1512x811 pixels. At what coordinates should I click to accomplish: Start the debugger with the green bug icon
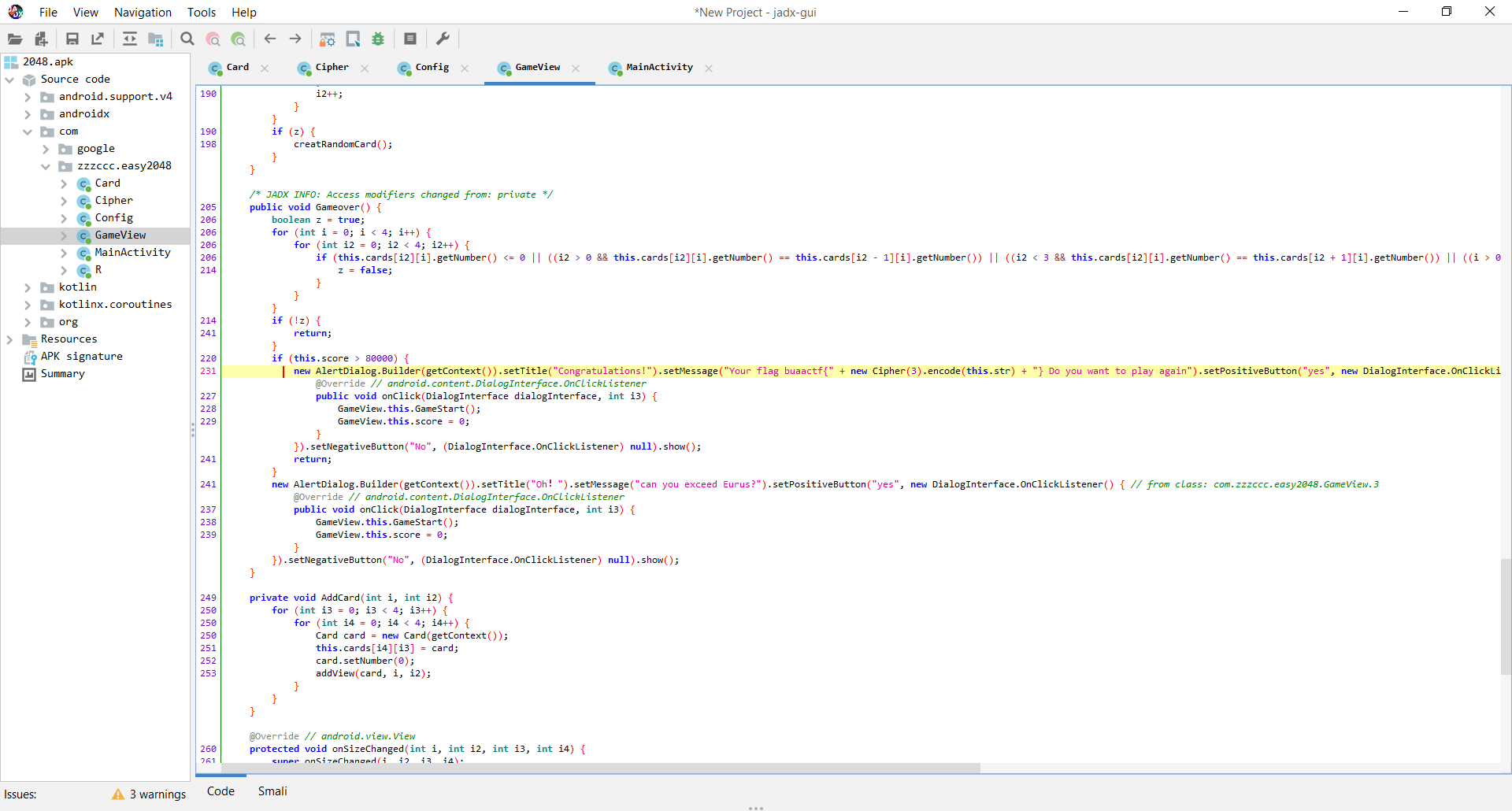[379, 39]
